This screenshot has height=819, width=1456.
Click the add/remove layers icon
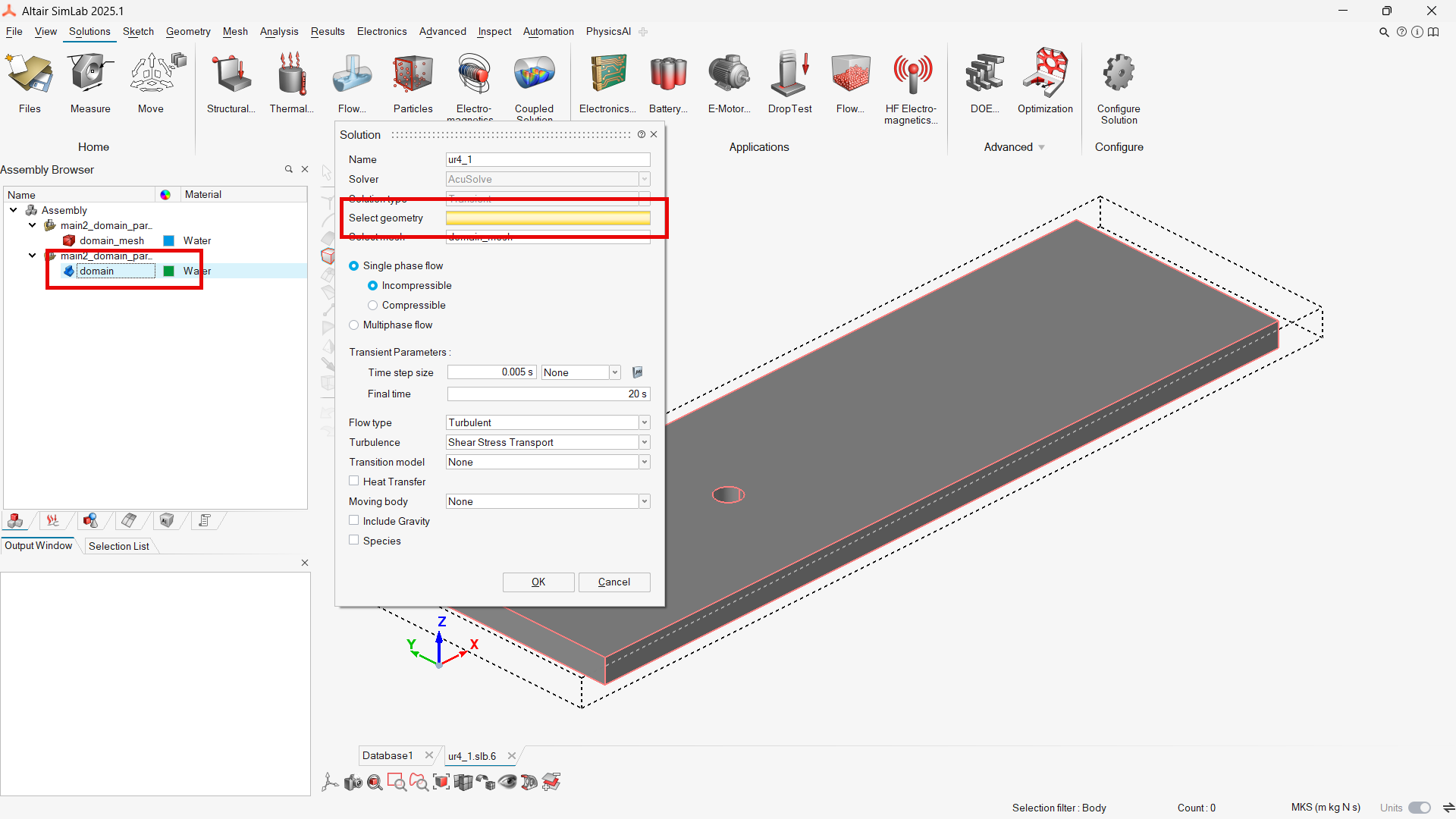pyautogui.click(x=551, y=782)
